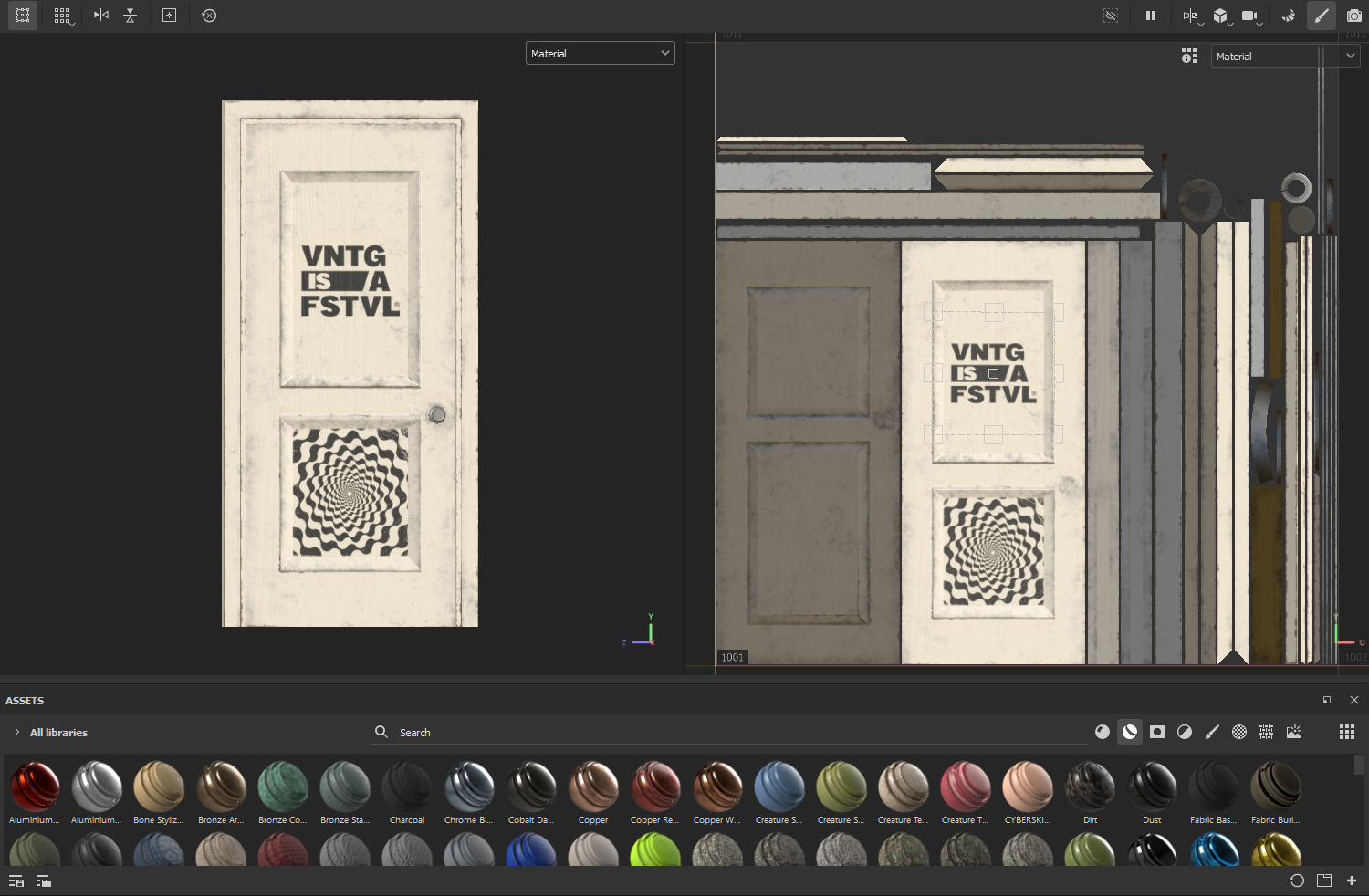Switch to painting mode brush icon
1369x896 pixels.
click(1321, 16)
